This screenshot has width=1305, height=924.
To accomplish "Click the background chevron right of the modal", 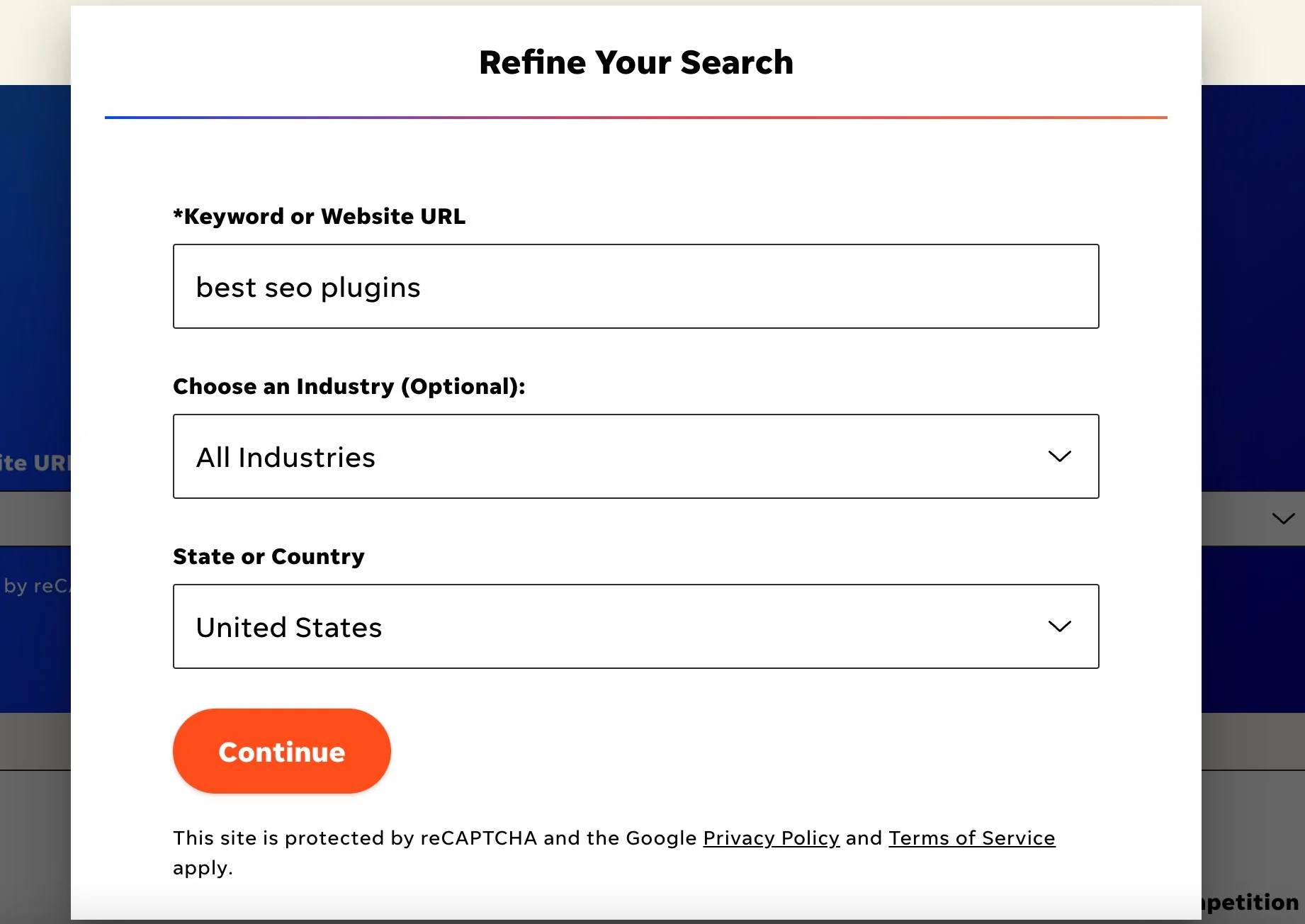I will pos(1282,519).
